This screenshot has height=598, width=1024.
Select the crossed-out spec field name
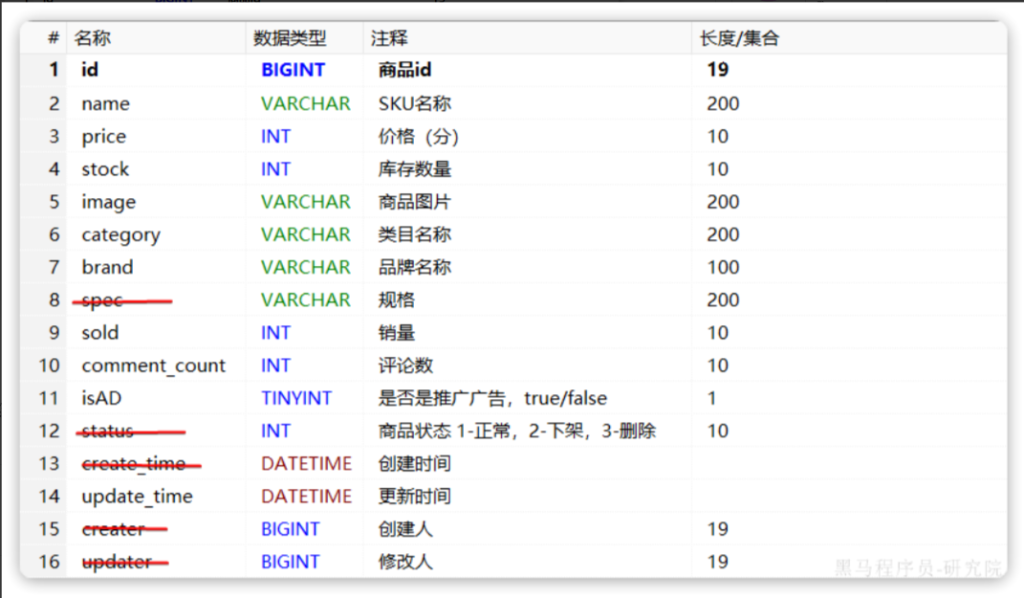click(x=103, y=300)
